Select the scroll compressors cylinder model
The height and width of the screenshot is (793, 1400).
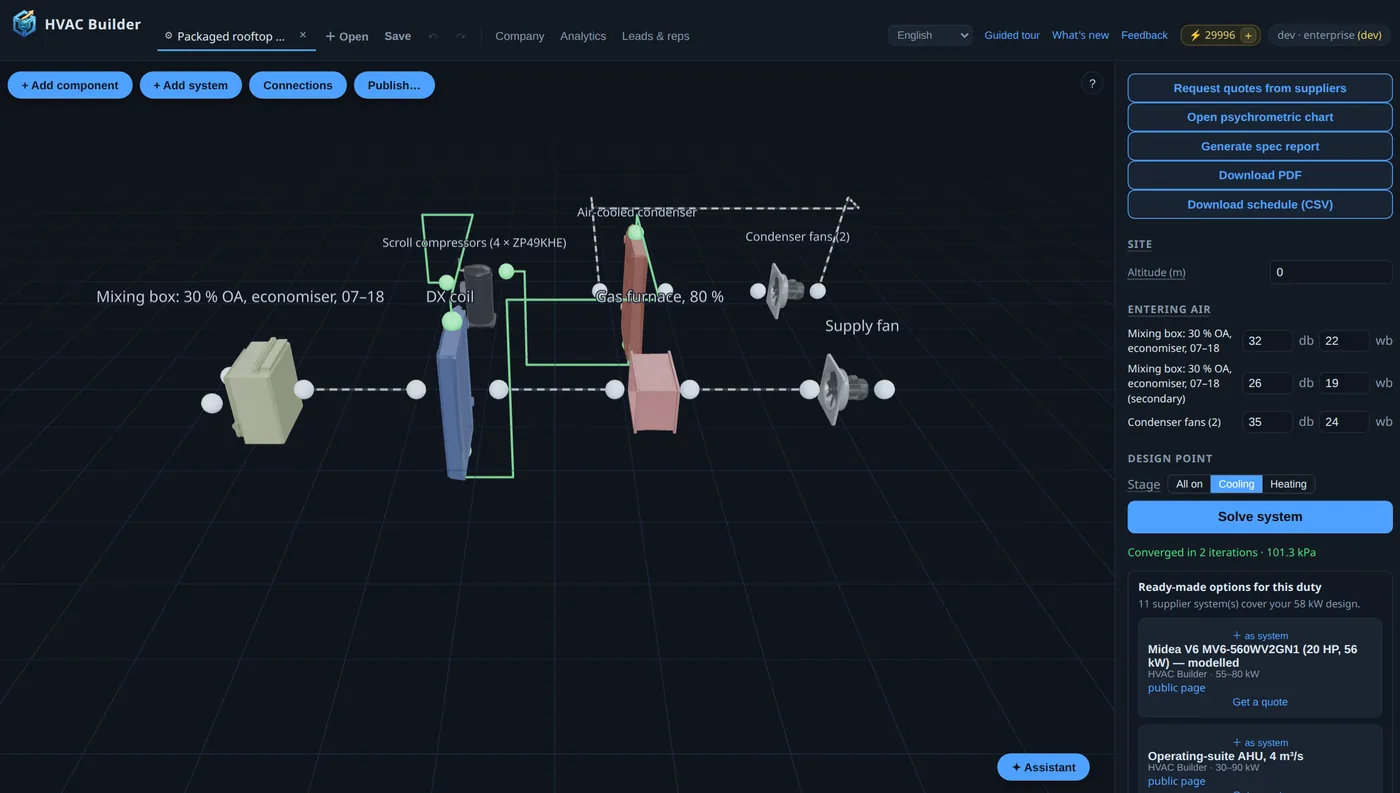[478, 294]
